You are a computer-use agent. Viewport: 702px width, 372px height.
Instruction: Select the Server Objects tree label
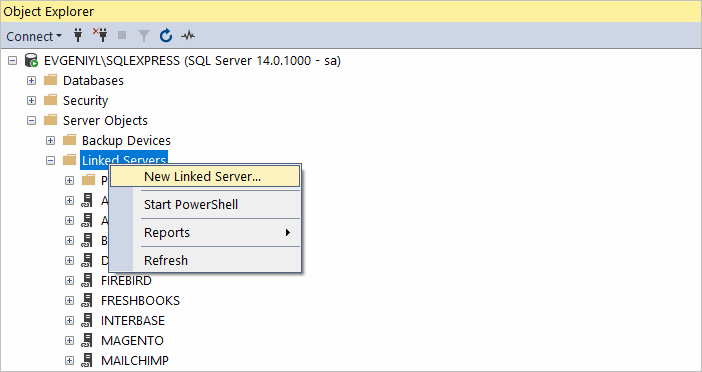(x=105, y=121)
